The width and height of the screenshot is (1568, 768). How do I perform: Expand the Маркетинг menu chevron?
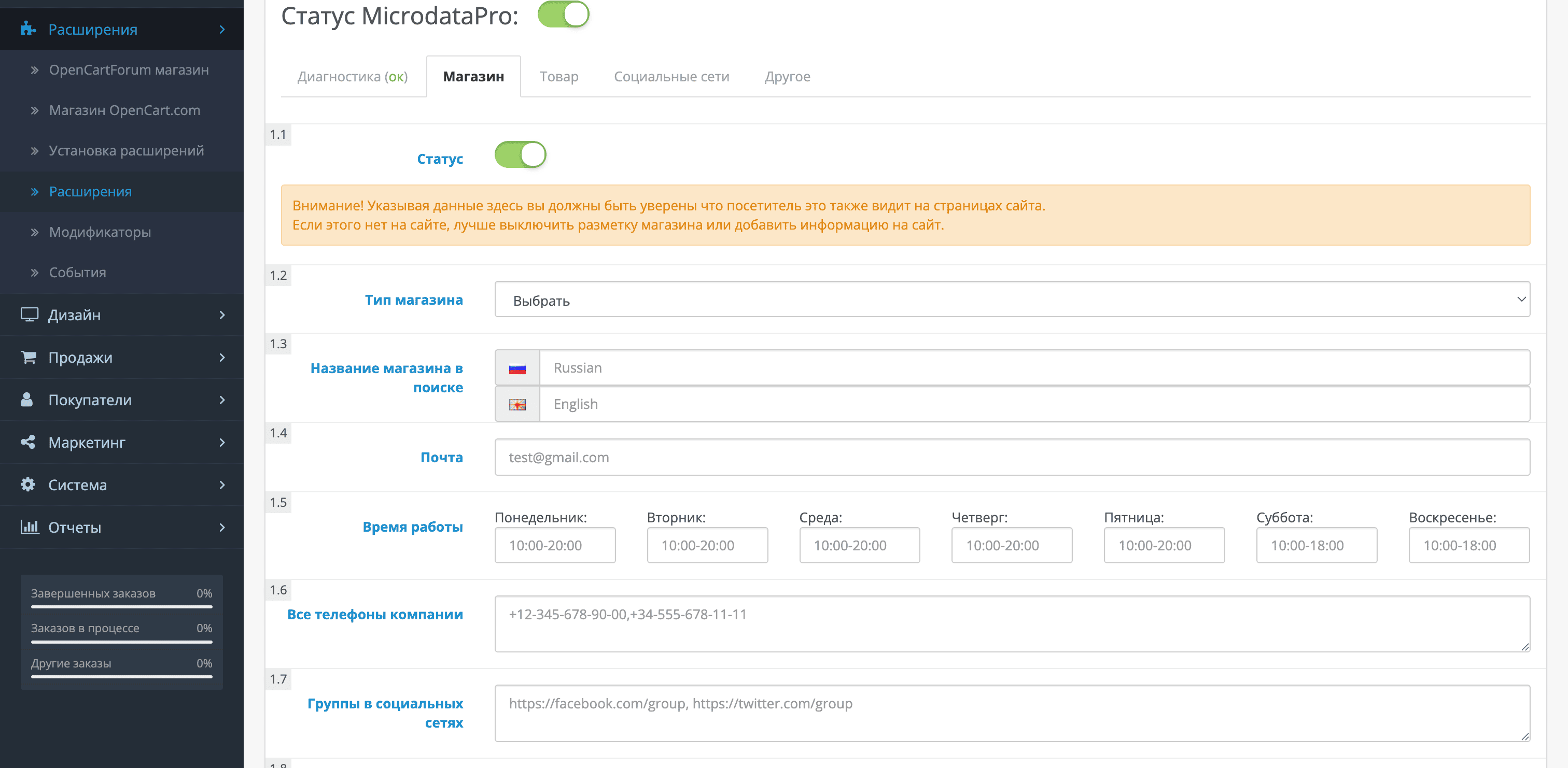[x=222, y=443]
